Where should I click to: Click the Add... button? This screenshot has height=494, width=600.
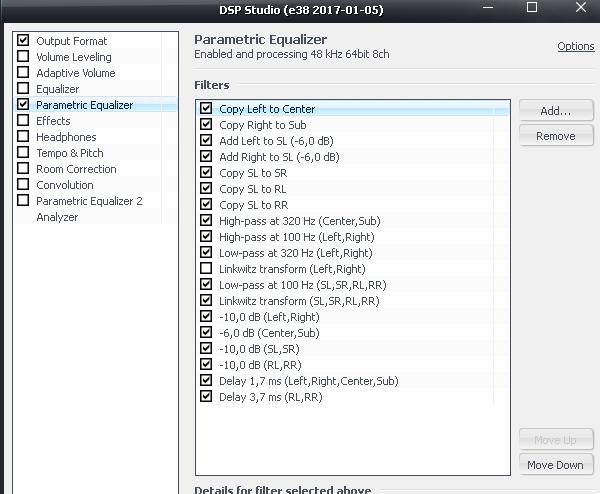point(555,111)
